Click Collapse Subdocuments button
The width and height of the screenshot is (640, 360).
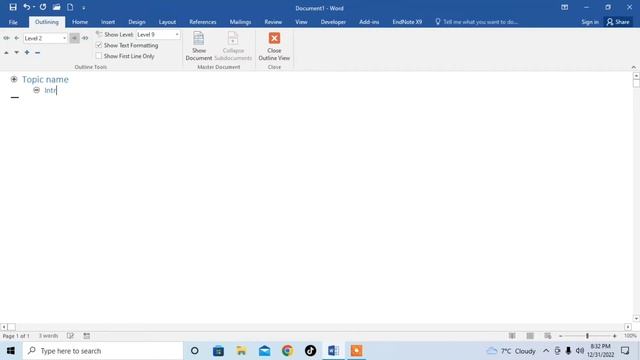pos(233,46)
